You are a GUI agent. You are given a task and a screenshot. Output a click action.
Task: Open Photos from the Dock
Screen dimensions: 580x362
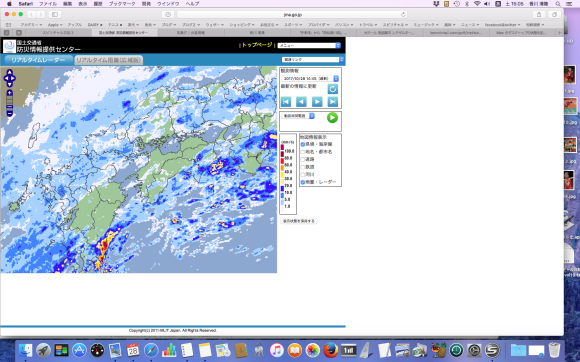pyautogui.click(x=313, y=350)
